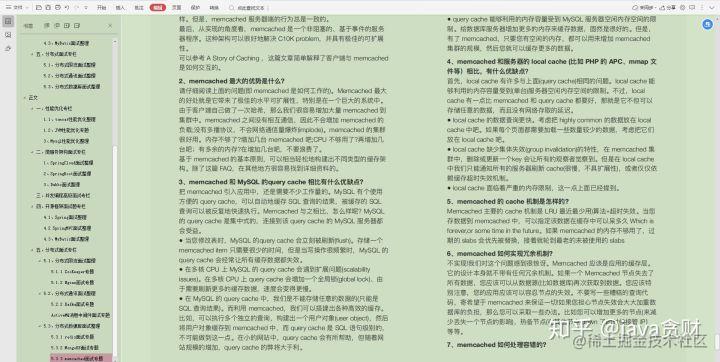Screen dimensions: 720x362
Task: Open the blue assistant circle icon
Action: (x=708, y=24)
